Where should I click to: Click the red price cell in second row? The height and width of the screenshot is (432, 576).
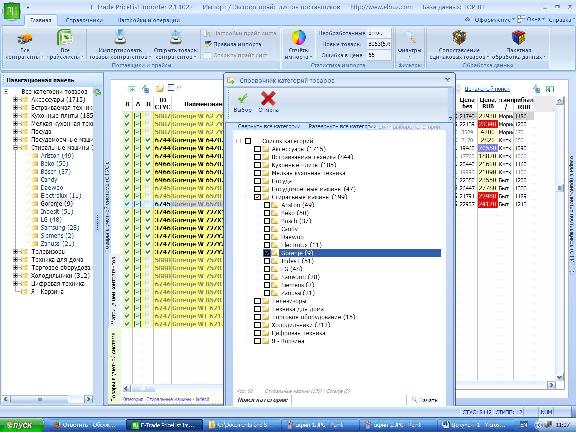[487, 124]
